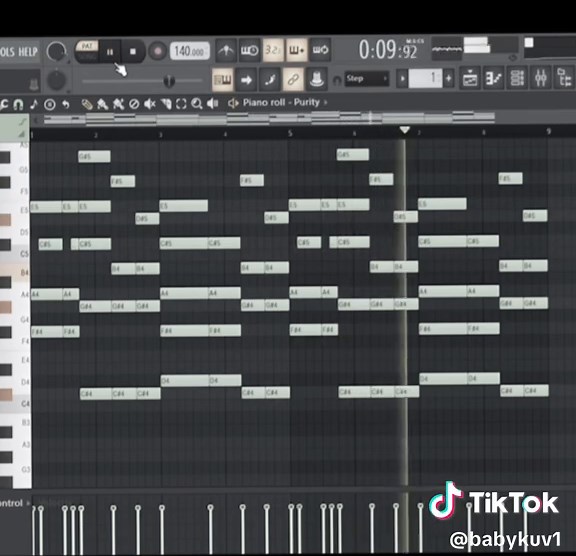Select the Draw pencil tool

coord(87,105)
